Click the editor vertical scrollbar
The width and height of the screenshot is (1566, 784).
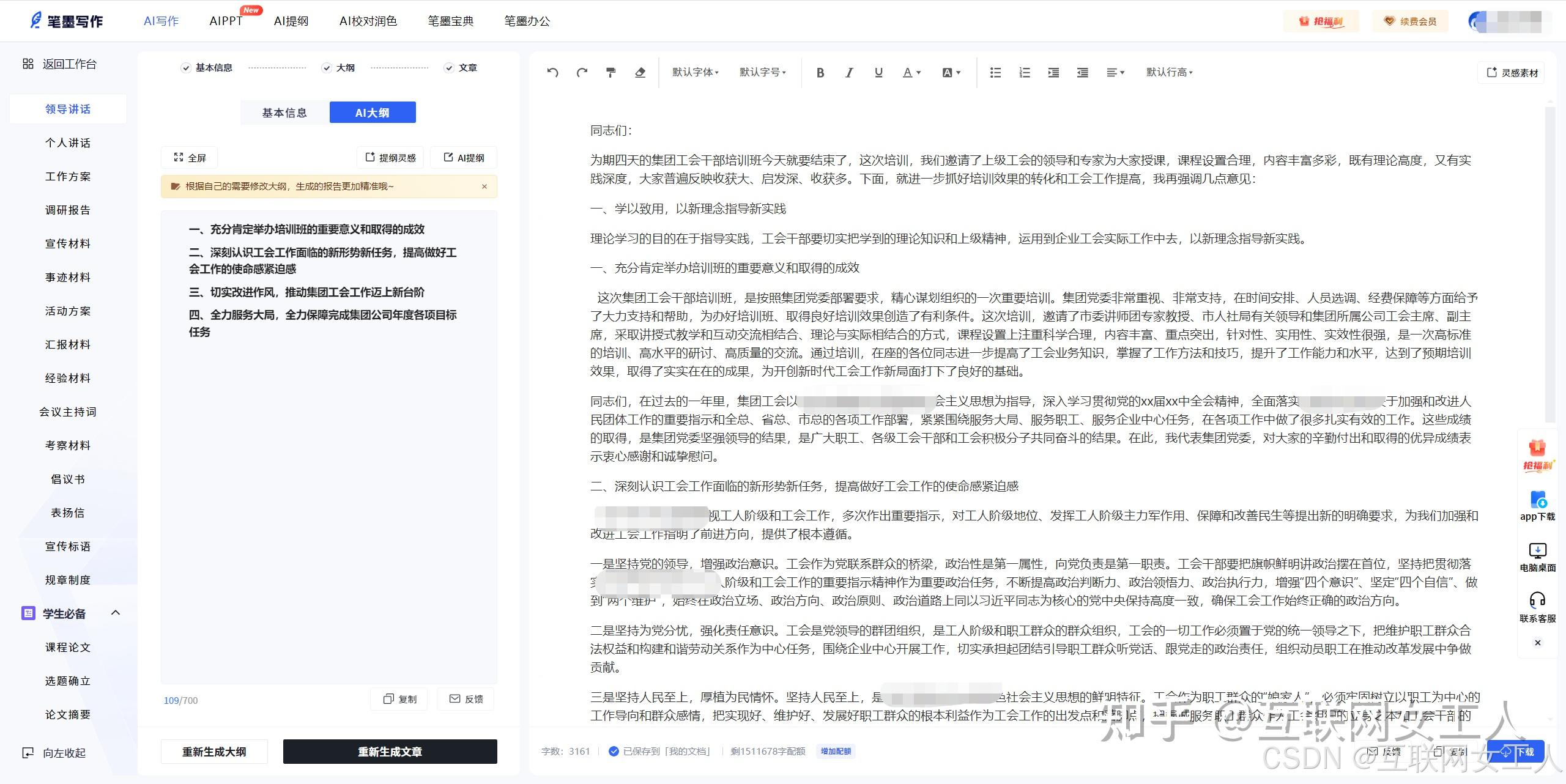tap(1549, 264)
